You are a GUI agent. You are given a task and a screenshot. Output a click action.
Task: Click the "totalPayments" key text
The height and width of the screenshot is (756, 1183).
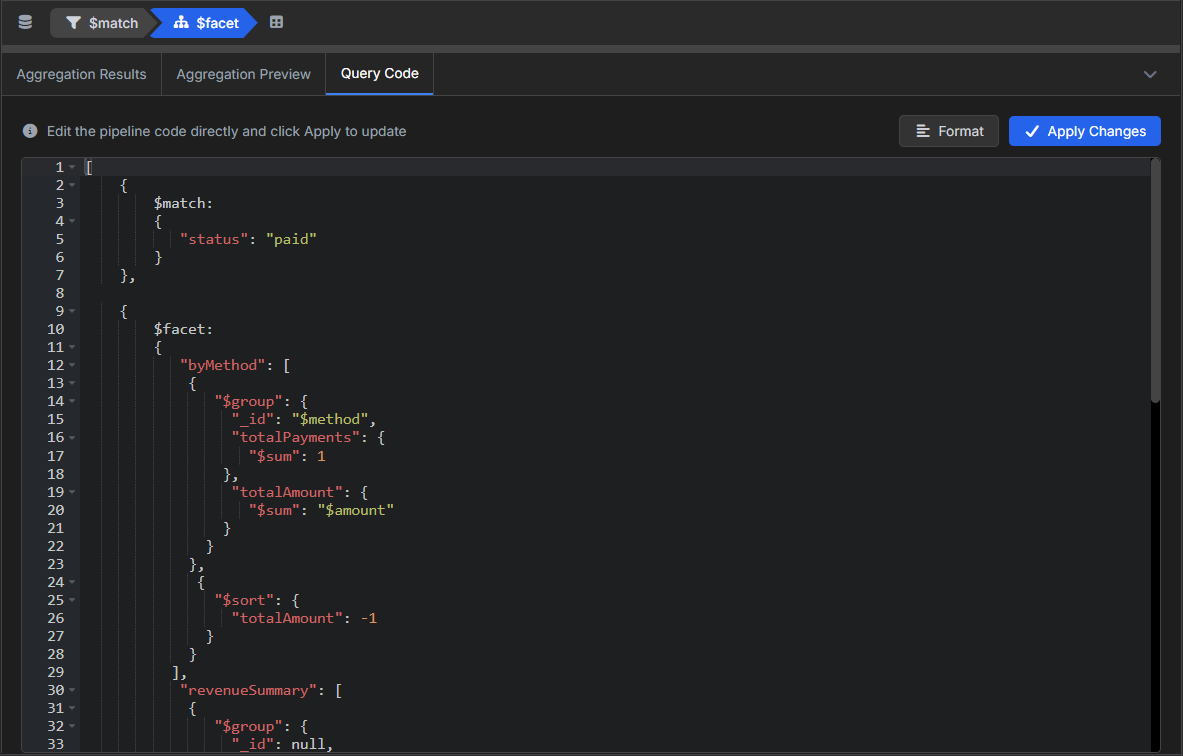(x=296, y=438)
